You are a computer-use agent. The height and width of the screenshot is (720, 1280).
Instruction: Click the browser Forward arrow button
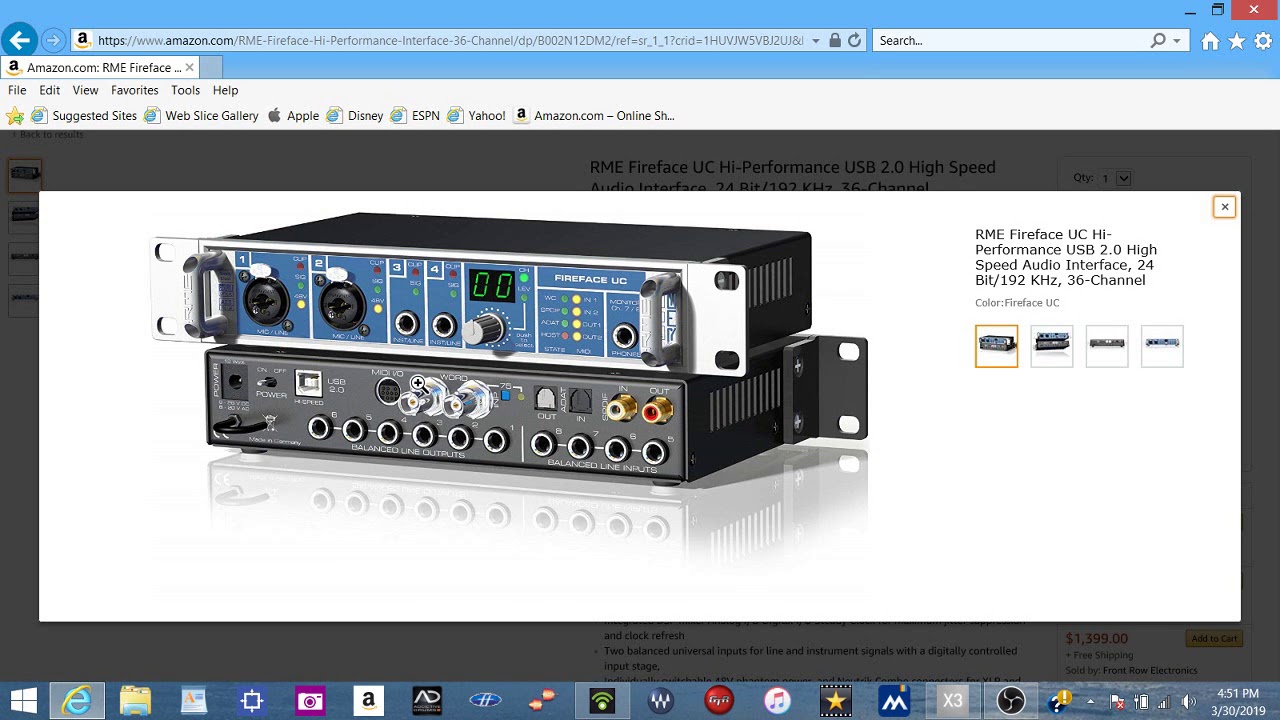(x=53, y=41)
